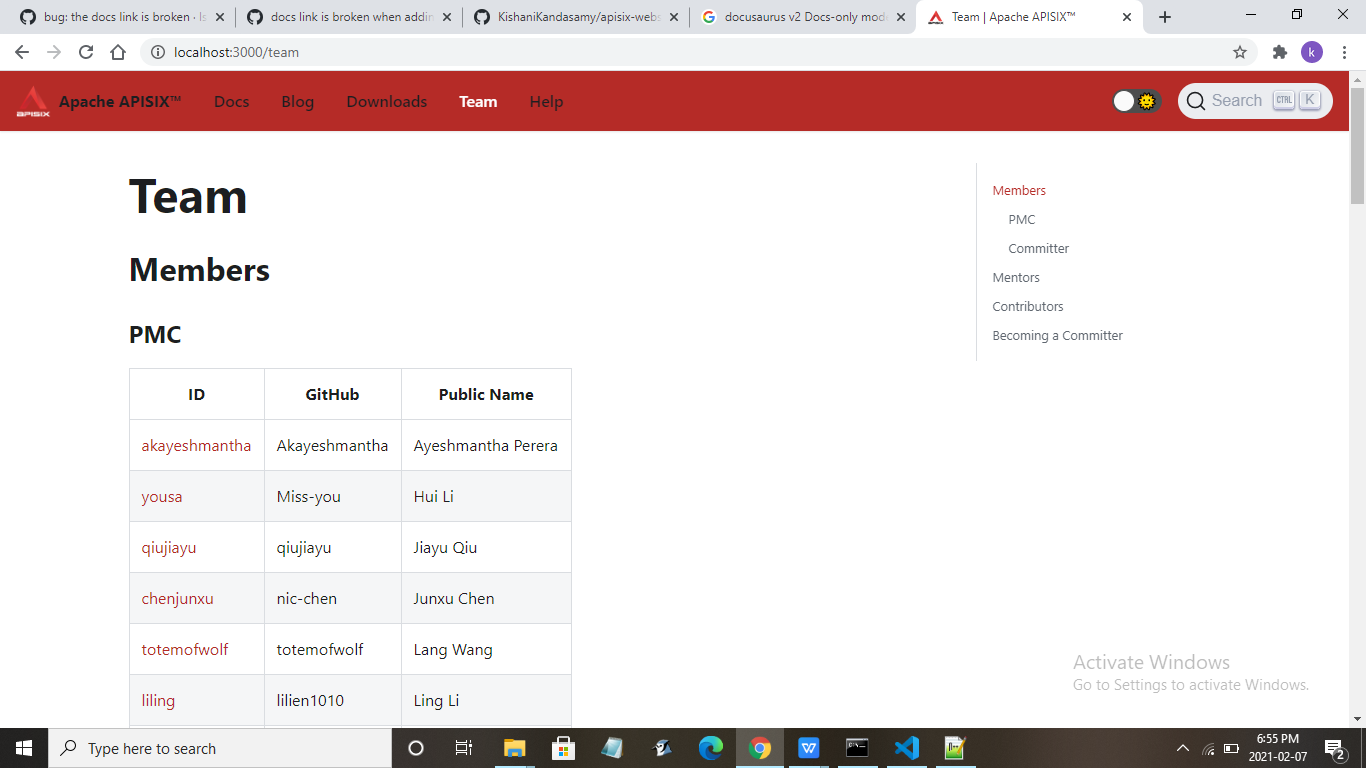Click the Jiayu Qiu name cell

pyautogui.click(x=486, y=548)
